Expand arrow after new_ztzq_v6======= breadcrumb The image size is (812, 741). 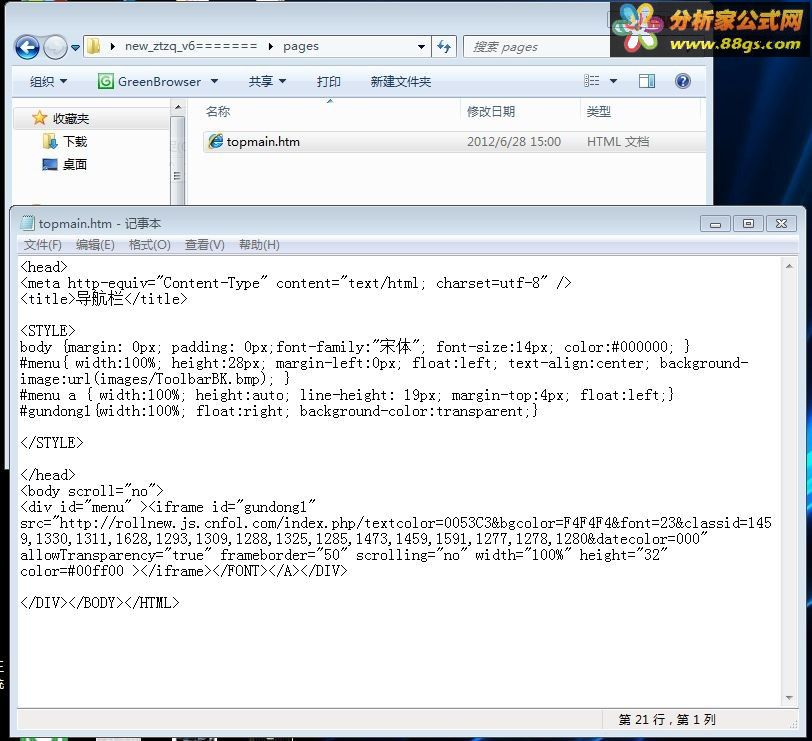pos(270,47)
